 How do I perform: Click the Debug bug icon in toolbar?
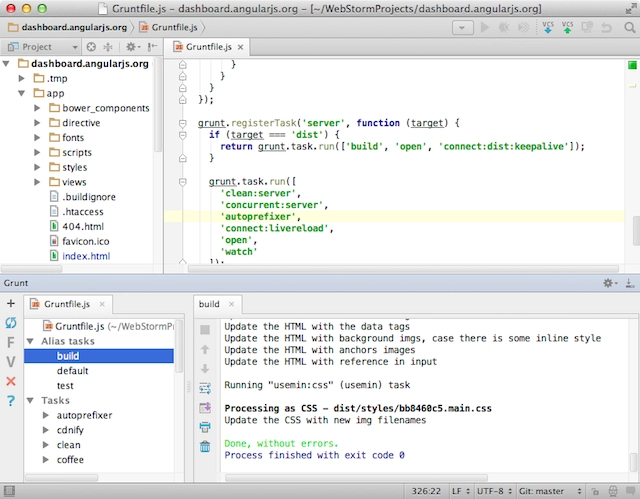[504, 27]
